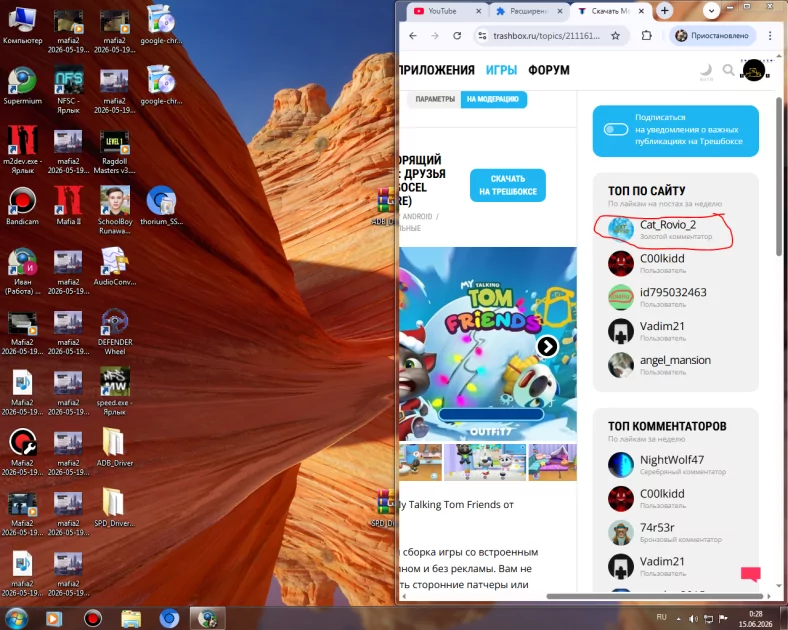Image resolution: width=788 pixels, height=630 pixels.
Task: Select the AudioConv desktop icon
Action: pyautogui.click(x=115, y=266)
